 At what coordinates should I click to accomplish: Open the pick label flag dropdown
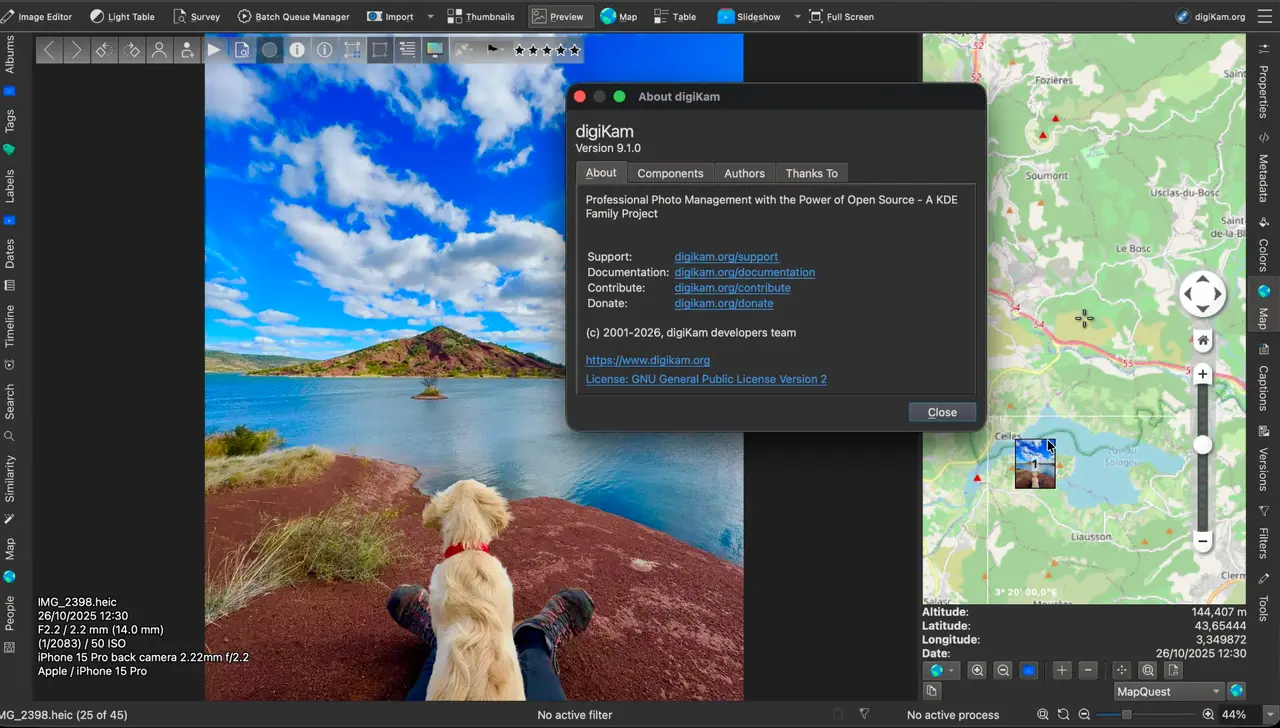496,50
